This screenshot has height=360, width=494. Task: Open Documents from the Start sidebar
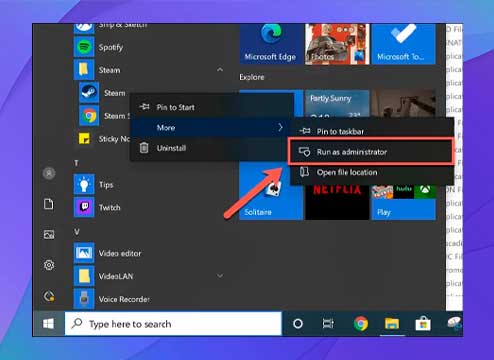(x=49, y=204)
